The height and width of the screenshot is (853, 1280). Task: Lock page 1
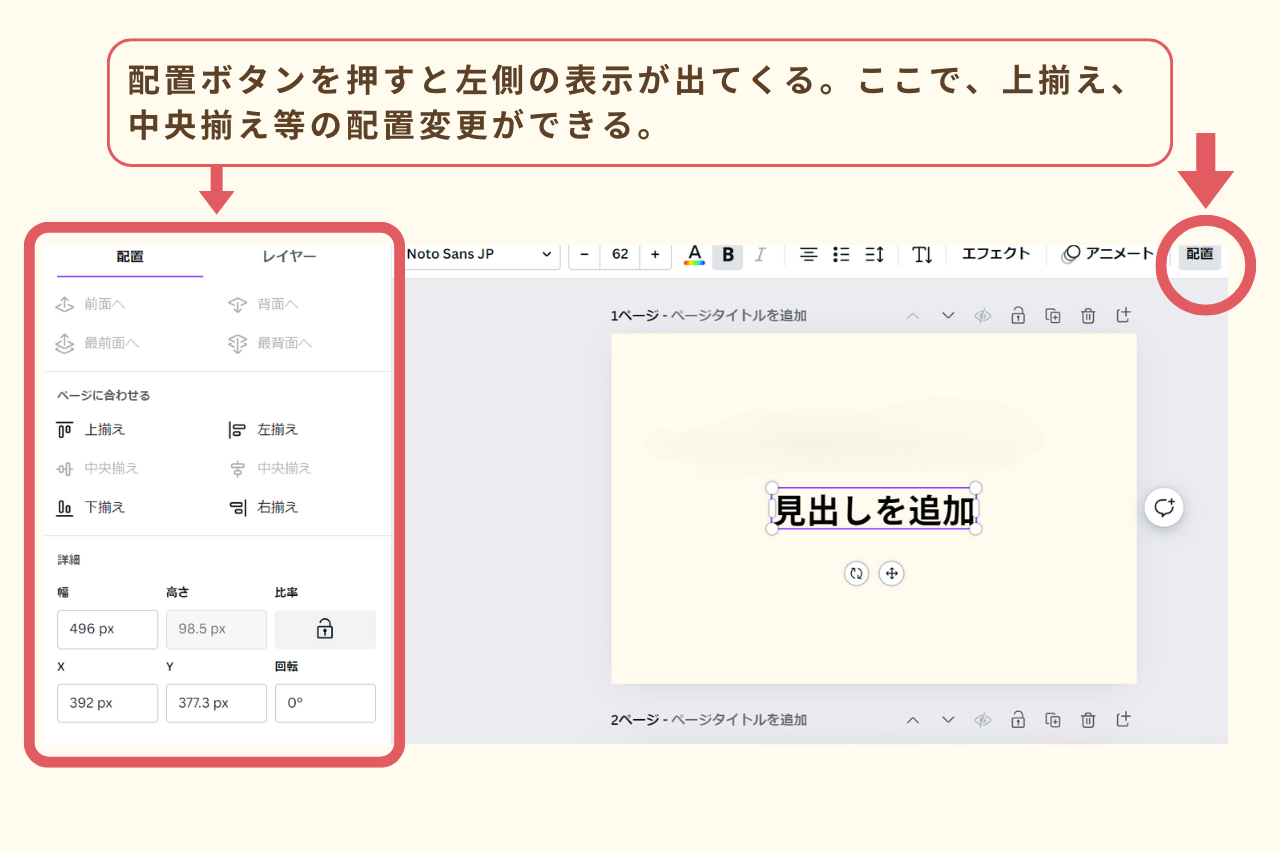tap(1018, 316)
